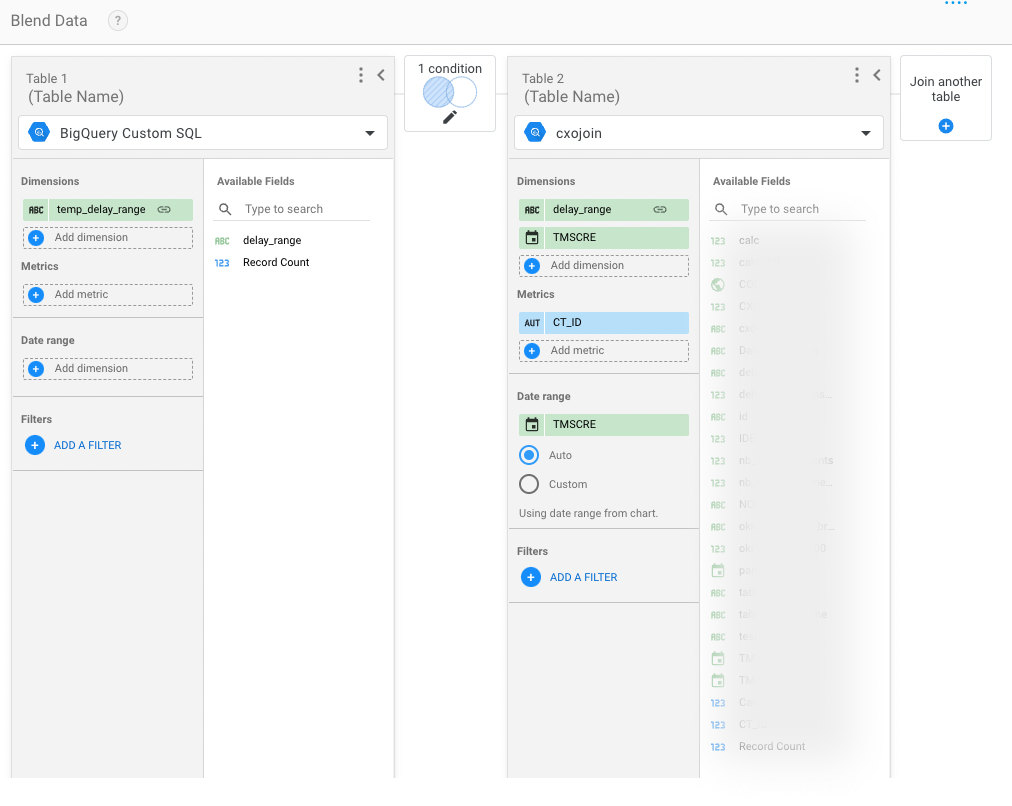1012x806 pixels.
Task: Collapse Table 1 panel with chevron arrow
Action: coord(381,75)
